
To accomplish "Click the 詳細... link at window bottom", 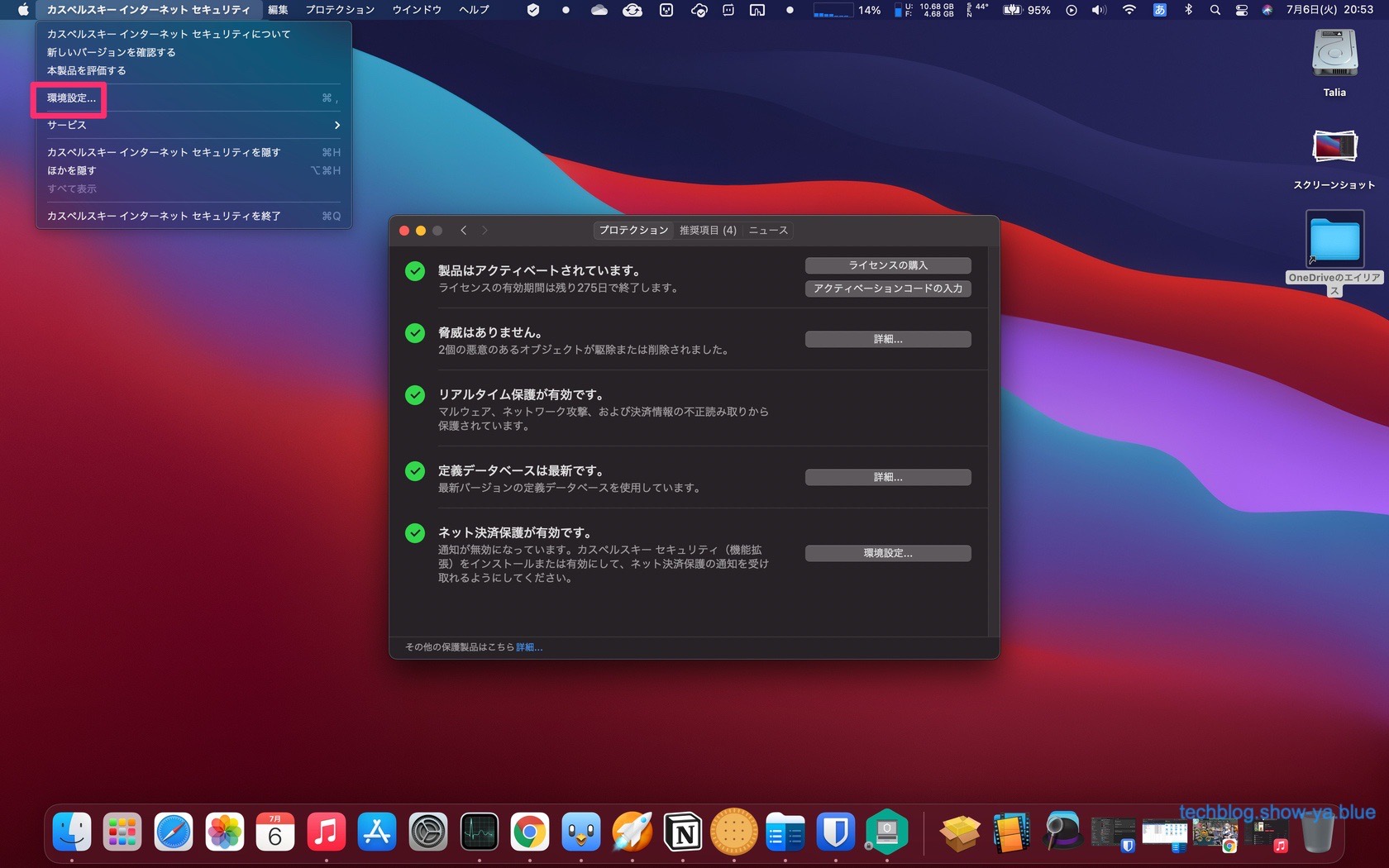I will tap(529, 647).
